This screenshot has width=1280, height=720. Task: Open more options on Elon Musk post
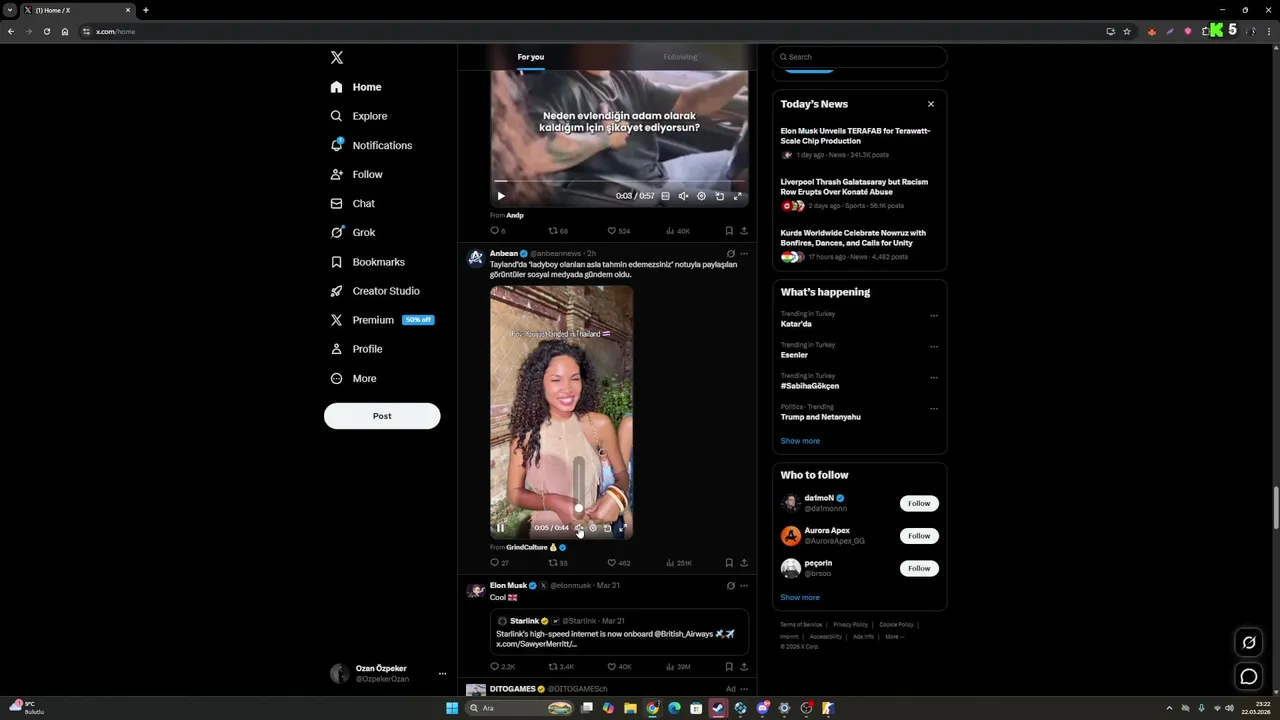[x=744, y=586]
